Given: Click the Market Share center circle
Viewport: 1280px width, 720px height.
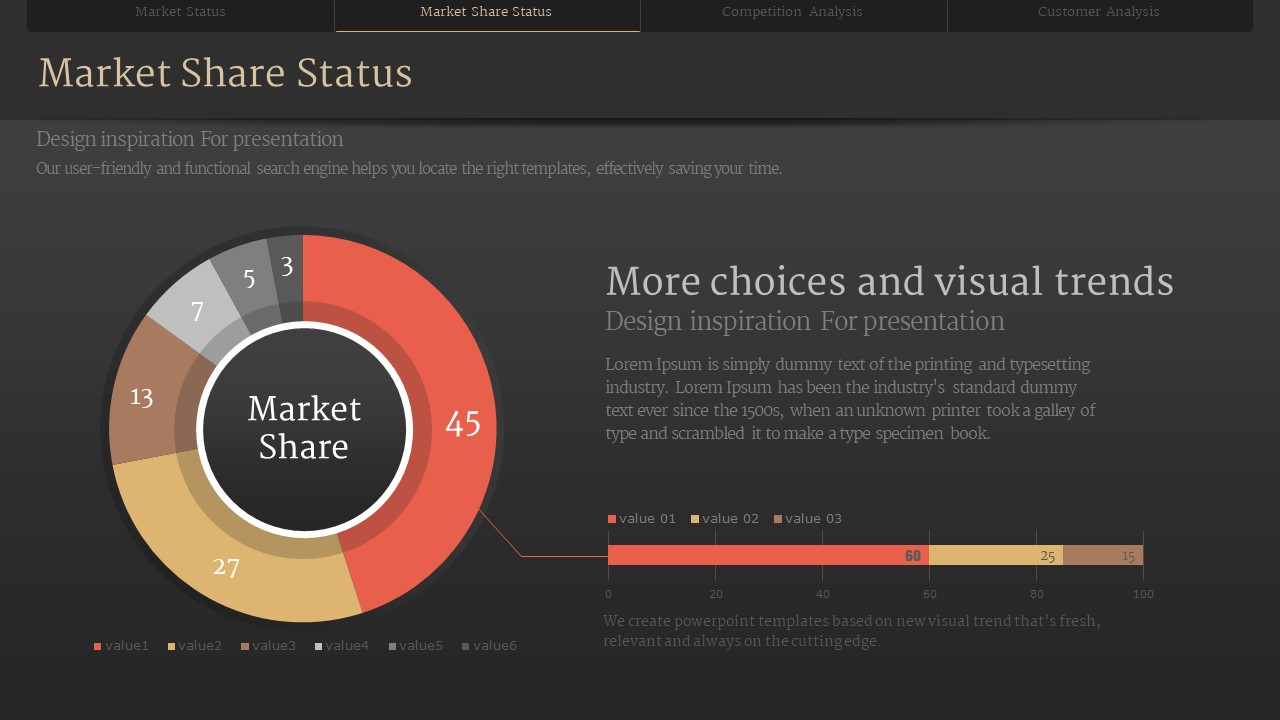Looking at the screenshot, I should click(304, 428).
